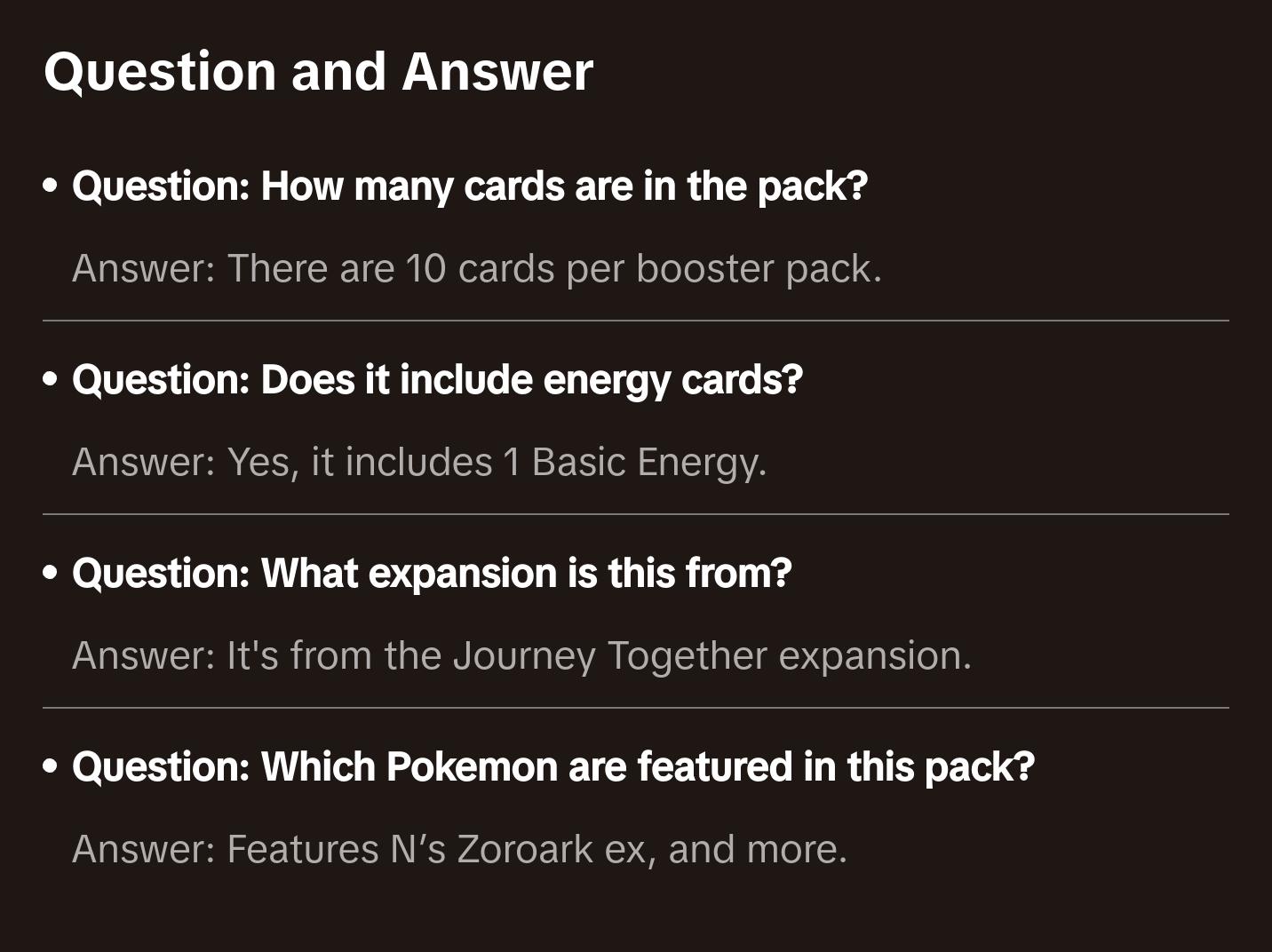This screenshot has height=952, width=1272.
Task: Click the divider below the Basic Energy answer
Action: click(x=635, y=514)
